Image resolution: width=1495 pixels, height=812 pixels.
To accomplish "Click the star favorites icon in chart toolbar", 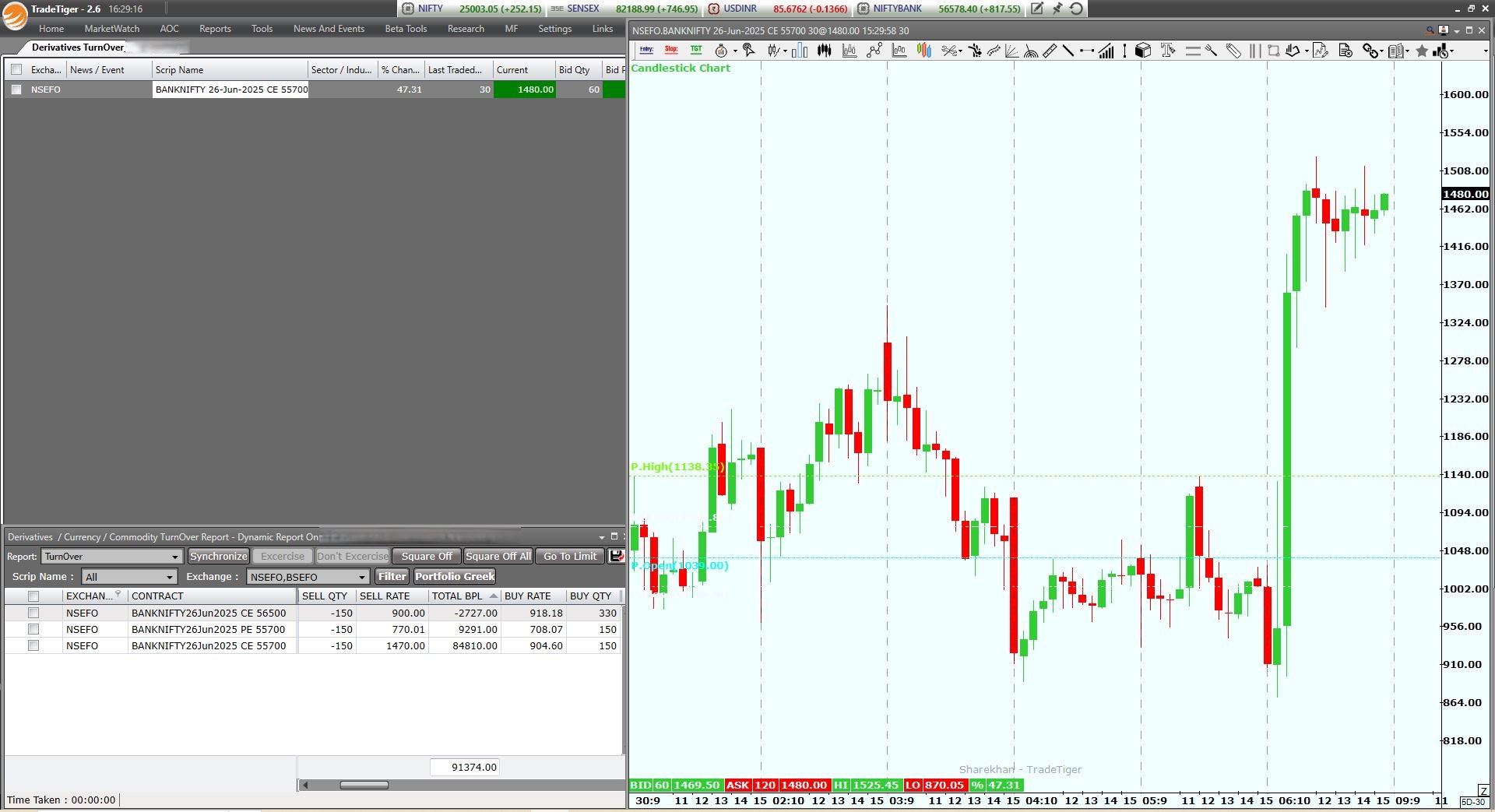I will point(1422,51).
